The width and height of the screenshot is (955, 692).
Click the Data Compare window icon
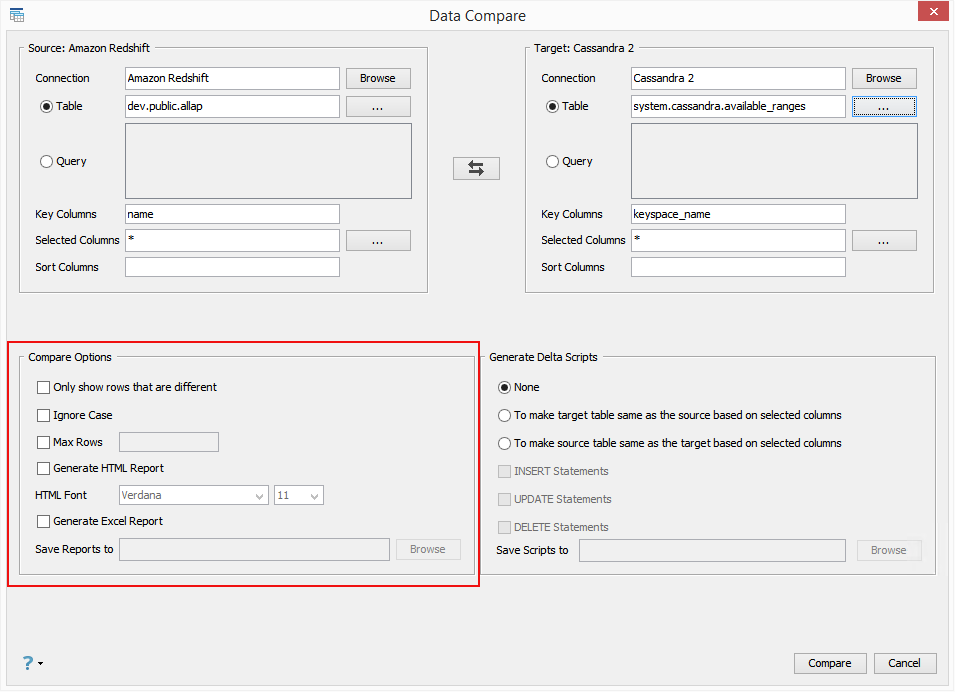tap(17, 14)
